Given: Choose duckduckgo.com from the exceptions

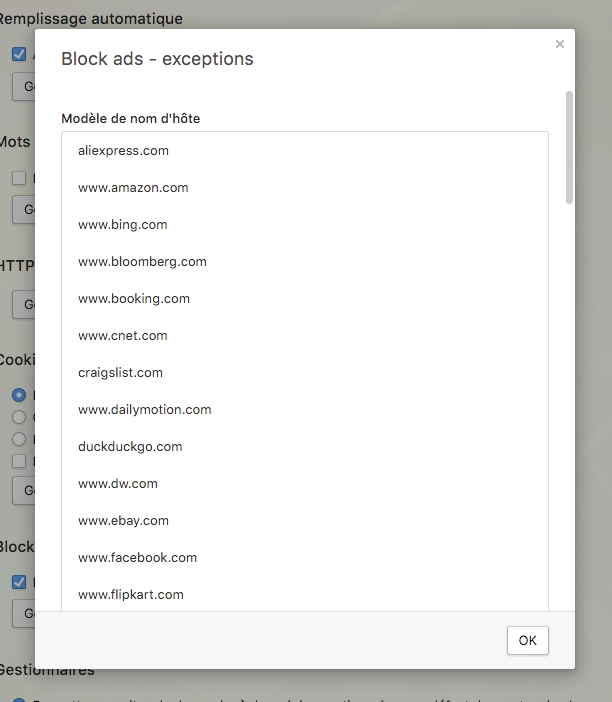Looking at the screenshot, I should [x=305, y=446].
